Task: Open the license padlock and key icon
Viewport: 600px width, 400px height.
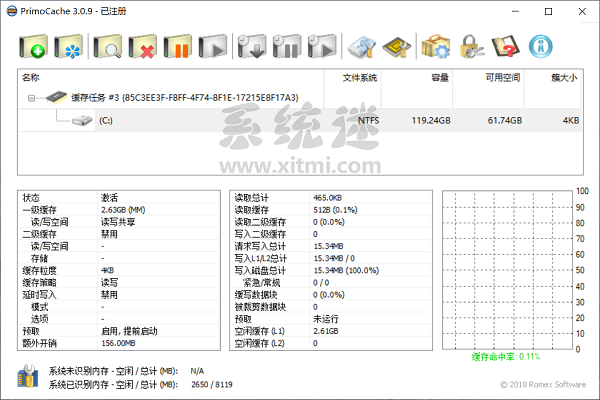Action: coord(471,47)
